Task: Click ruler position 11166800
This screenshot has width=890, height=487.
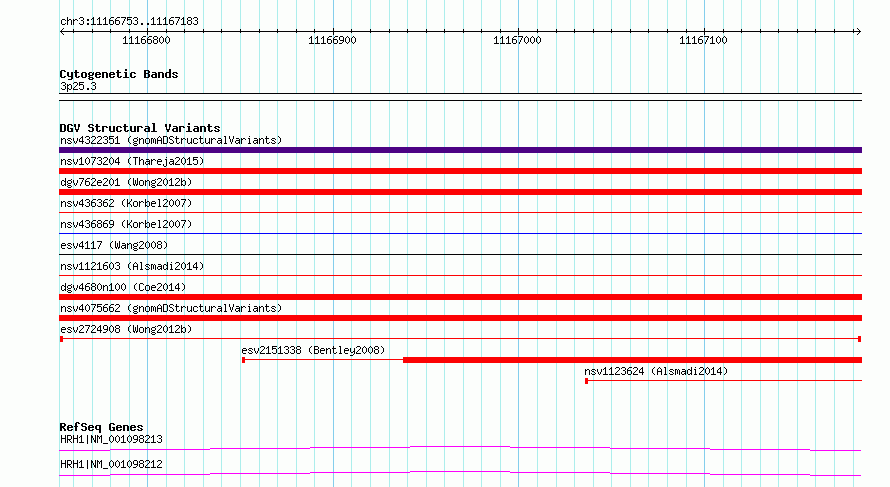Action: [146, 40]
